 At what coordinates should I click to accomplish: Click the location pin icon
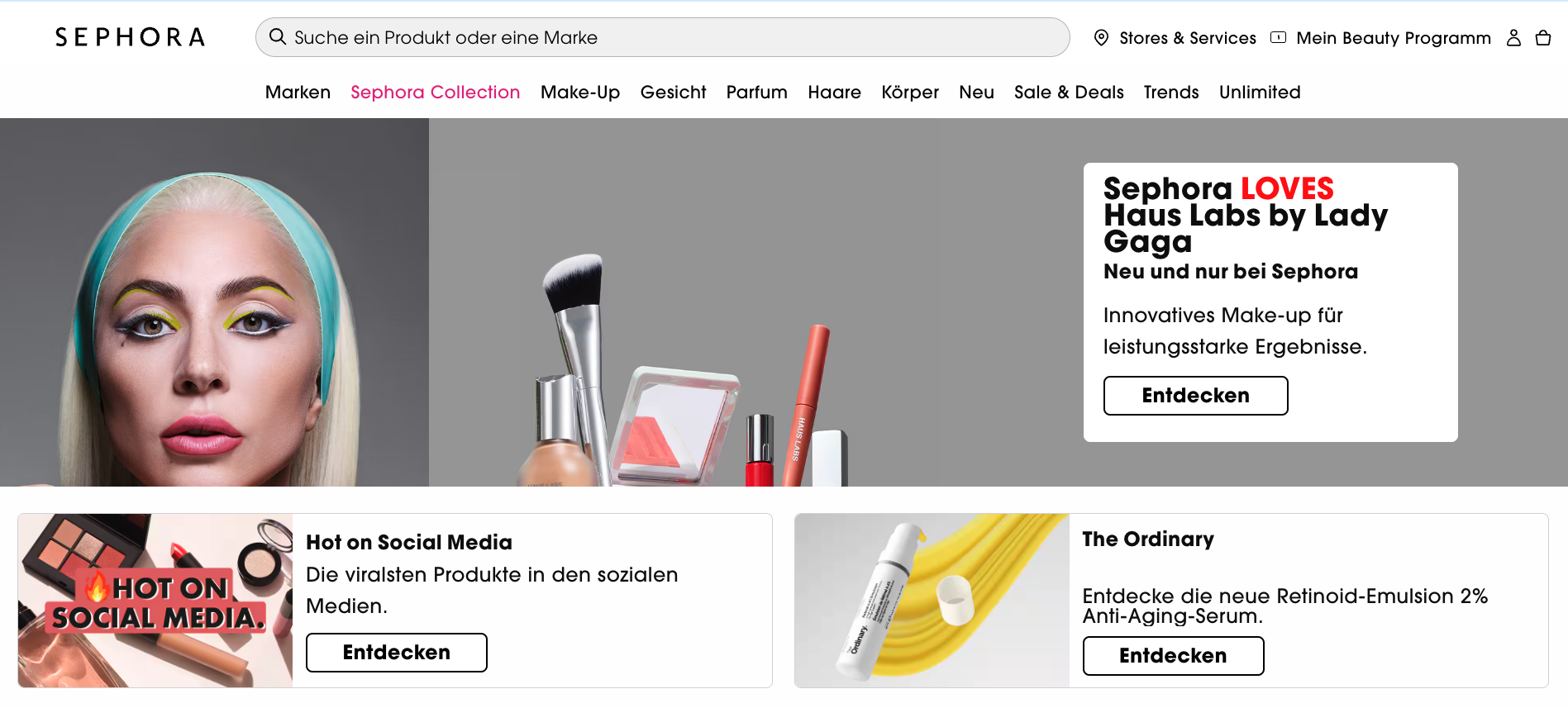point(1100,37)
